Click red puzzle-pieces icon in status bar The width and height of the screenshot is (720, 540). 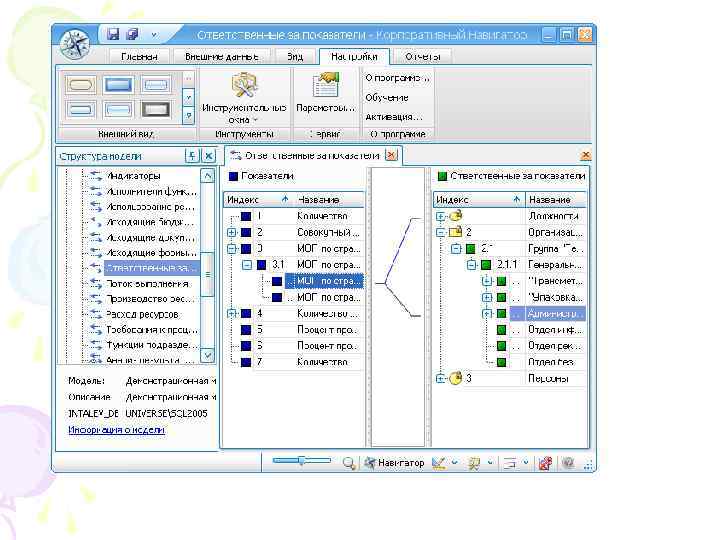(x=545, y=463)
